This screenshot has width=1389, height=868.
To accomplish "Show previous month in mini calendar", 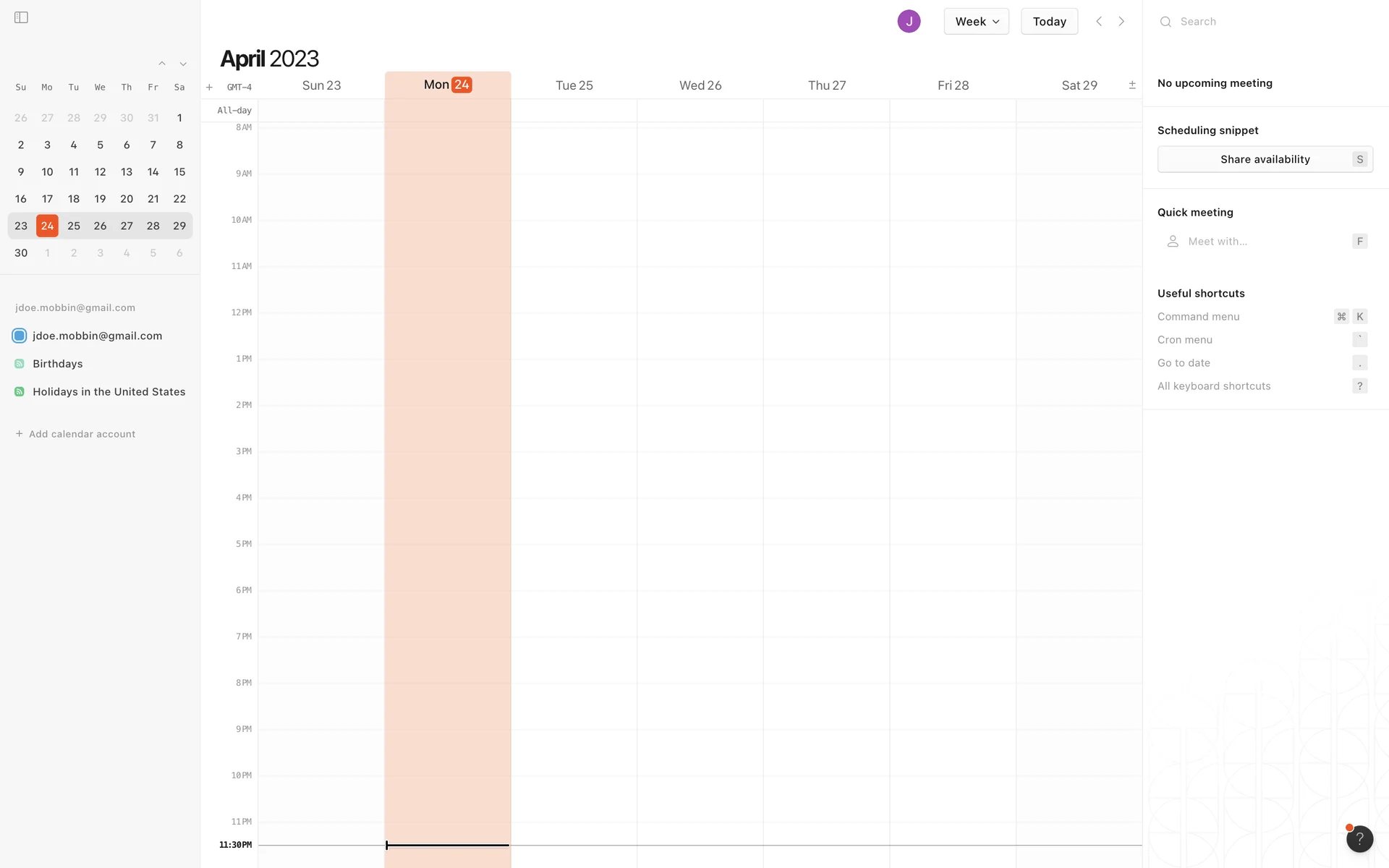I will [x=162, y=64].
